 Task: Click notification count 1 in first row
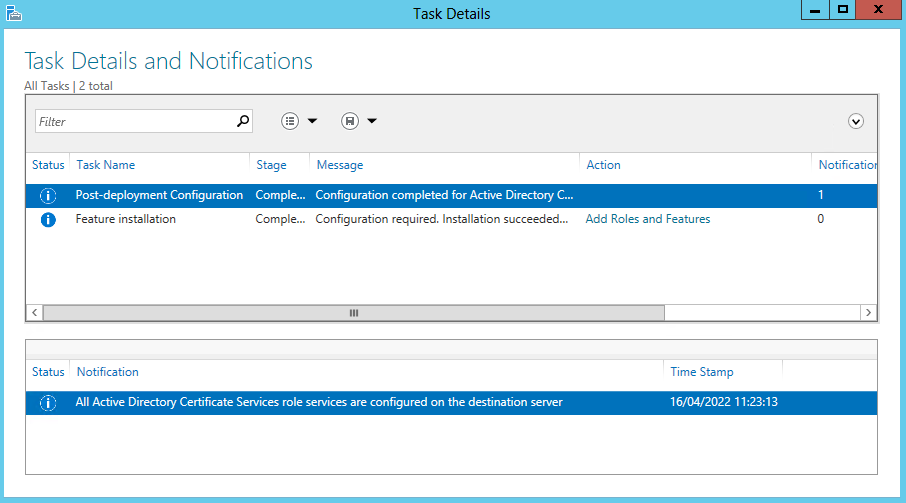point(820,195)
